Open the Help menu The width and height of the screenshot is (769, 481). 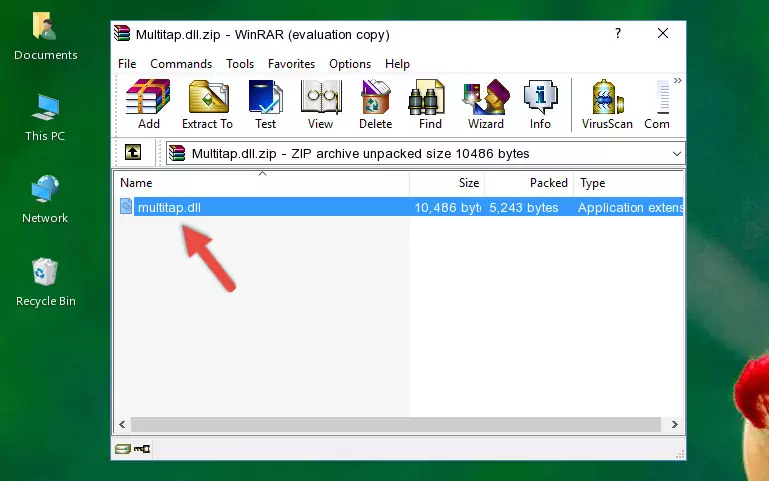397,64
